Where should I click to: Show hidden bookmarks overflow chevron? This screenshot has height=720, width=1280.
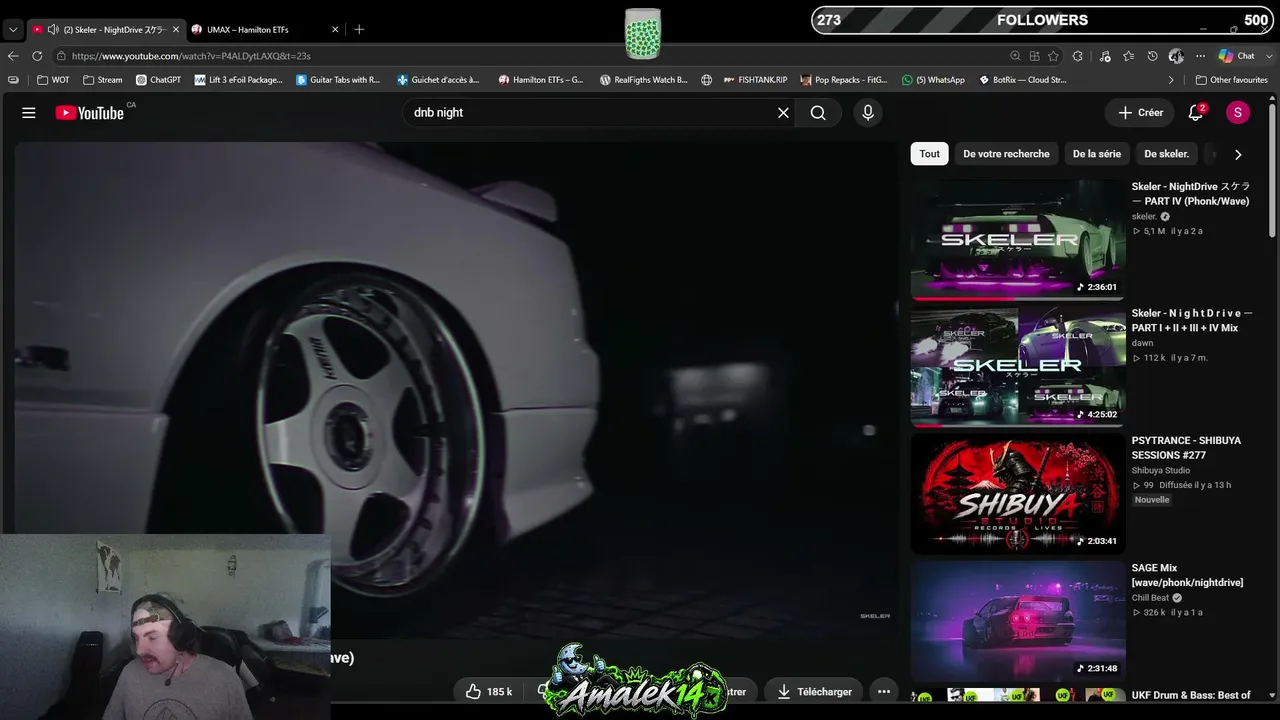pos(1171,80)
